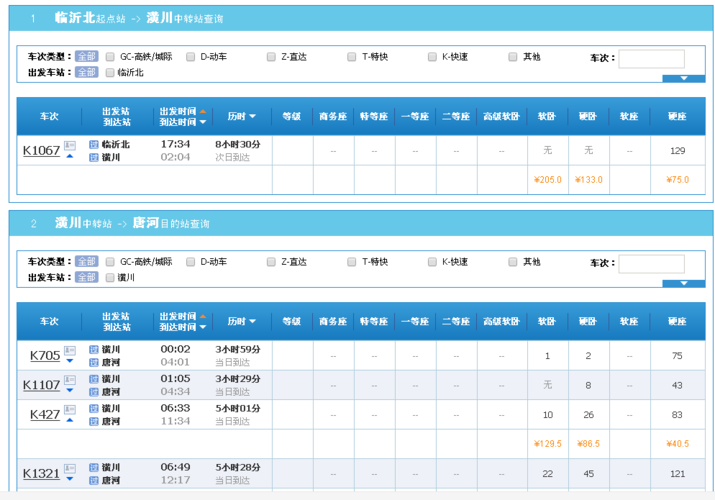Collapse the price details under K1067
The width and height of the screenshot is (715, 500).
tap(69, 157)
